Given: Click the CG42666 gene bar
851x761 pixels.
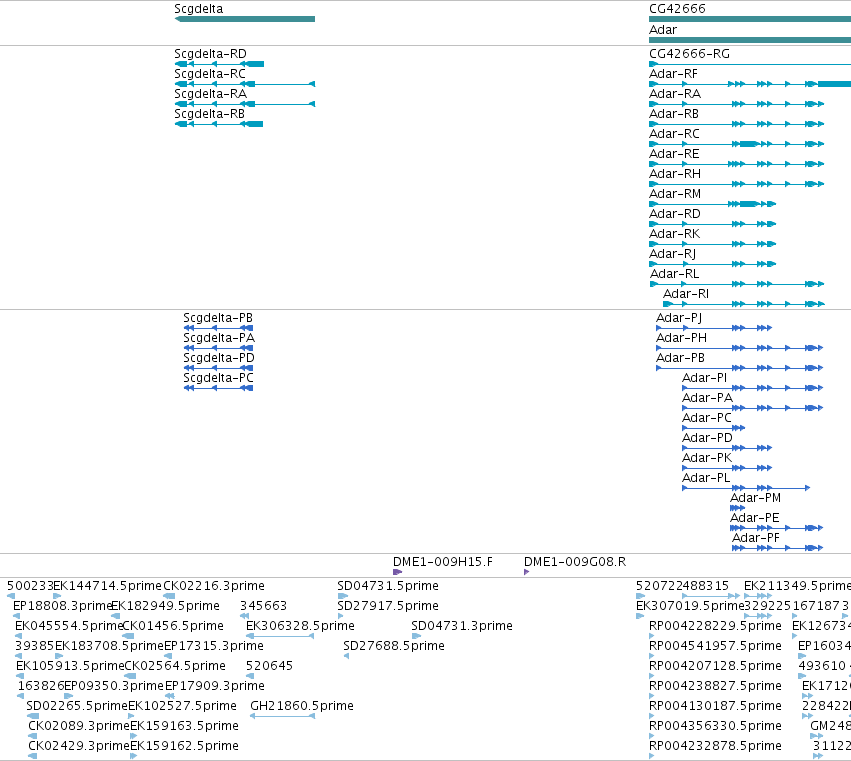Looking at the screenshot, I should (x=750, y=19).
